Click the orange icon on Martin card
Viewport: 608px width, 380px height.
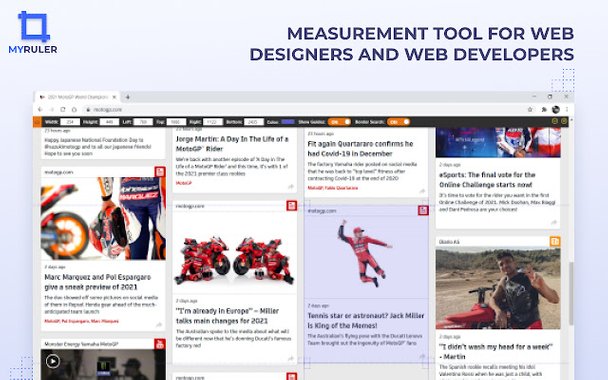pos(555,242)
